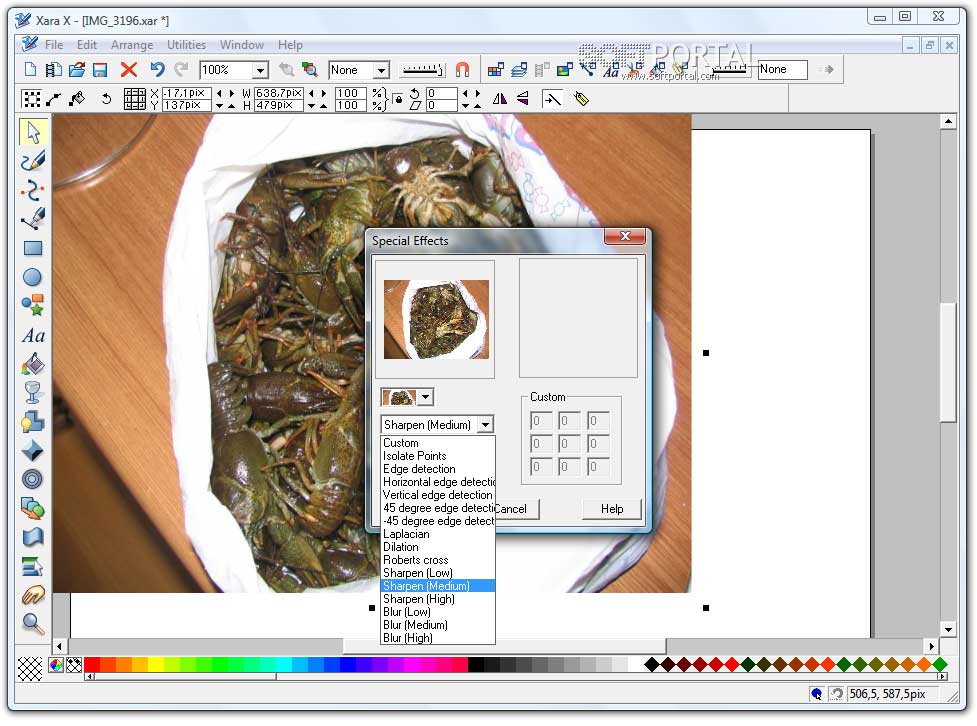977x726 pixels.
Task: Undo the last action
Action: pos(157,69)
